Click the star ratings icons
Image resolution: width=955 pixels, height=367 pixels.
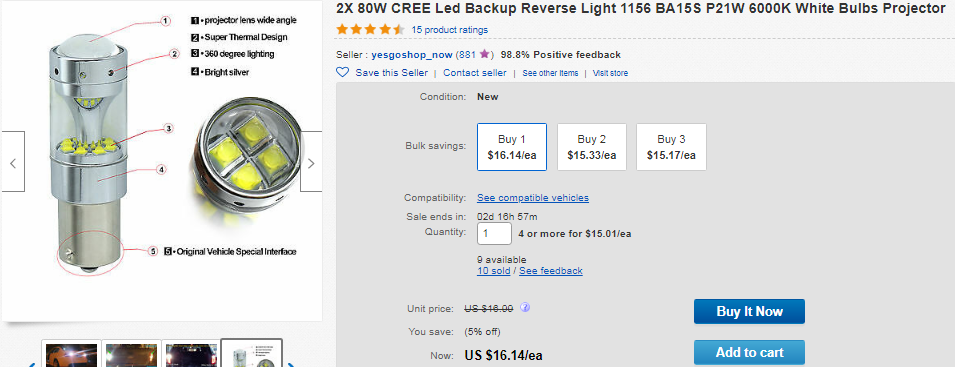[x=370, y=29]
